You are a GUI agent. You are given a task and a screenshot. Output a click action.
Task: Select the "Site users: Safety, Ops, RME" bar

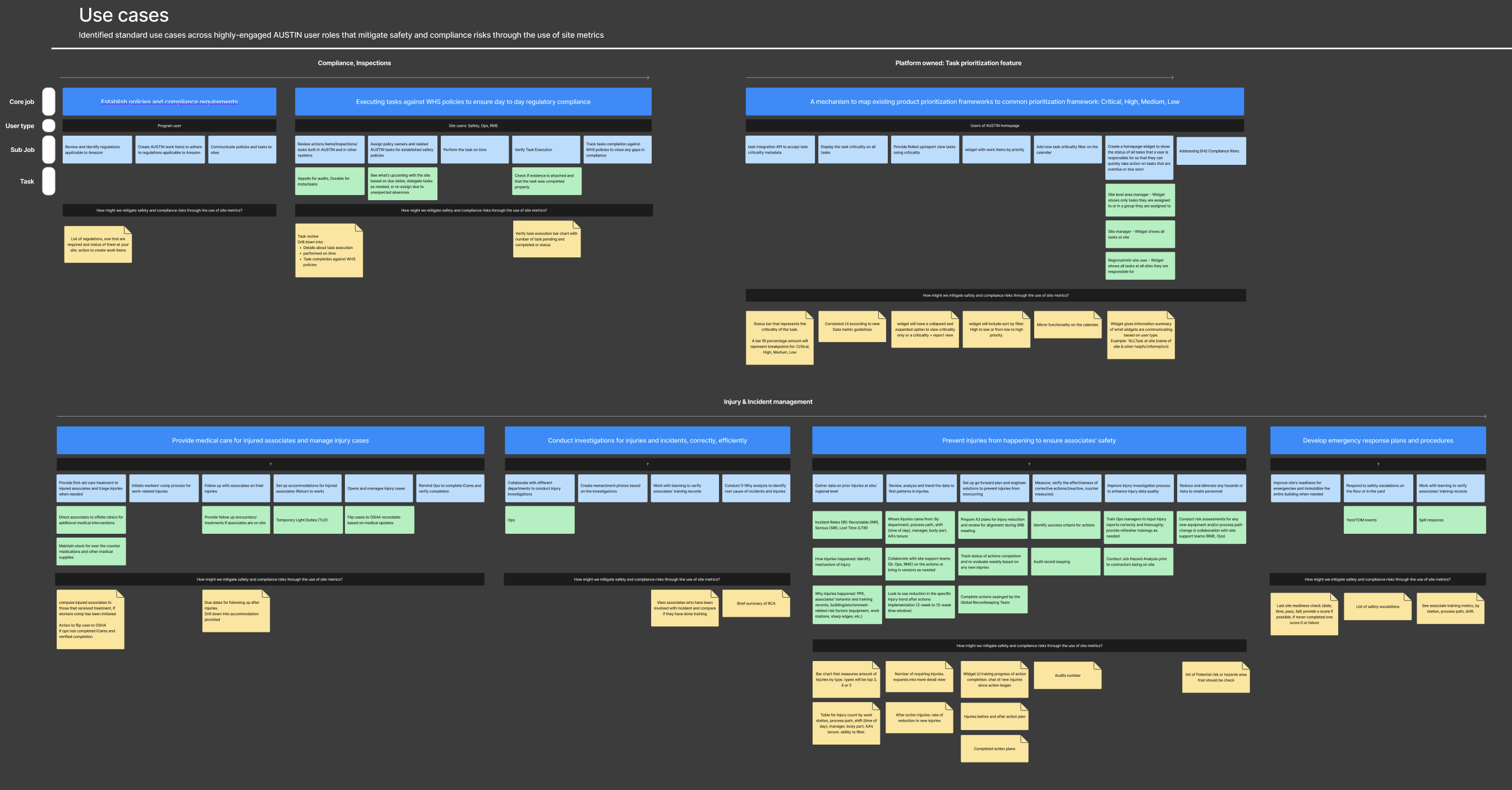pos(472,125)
